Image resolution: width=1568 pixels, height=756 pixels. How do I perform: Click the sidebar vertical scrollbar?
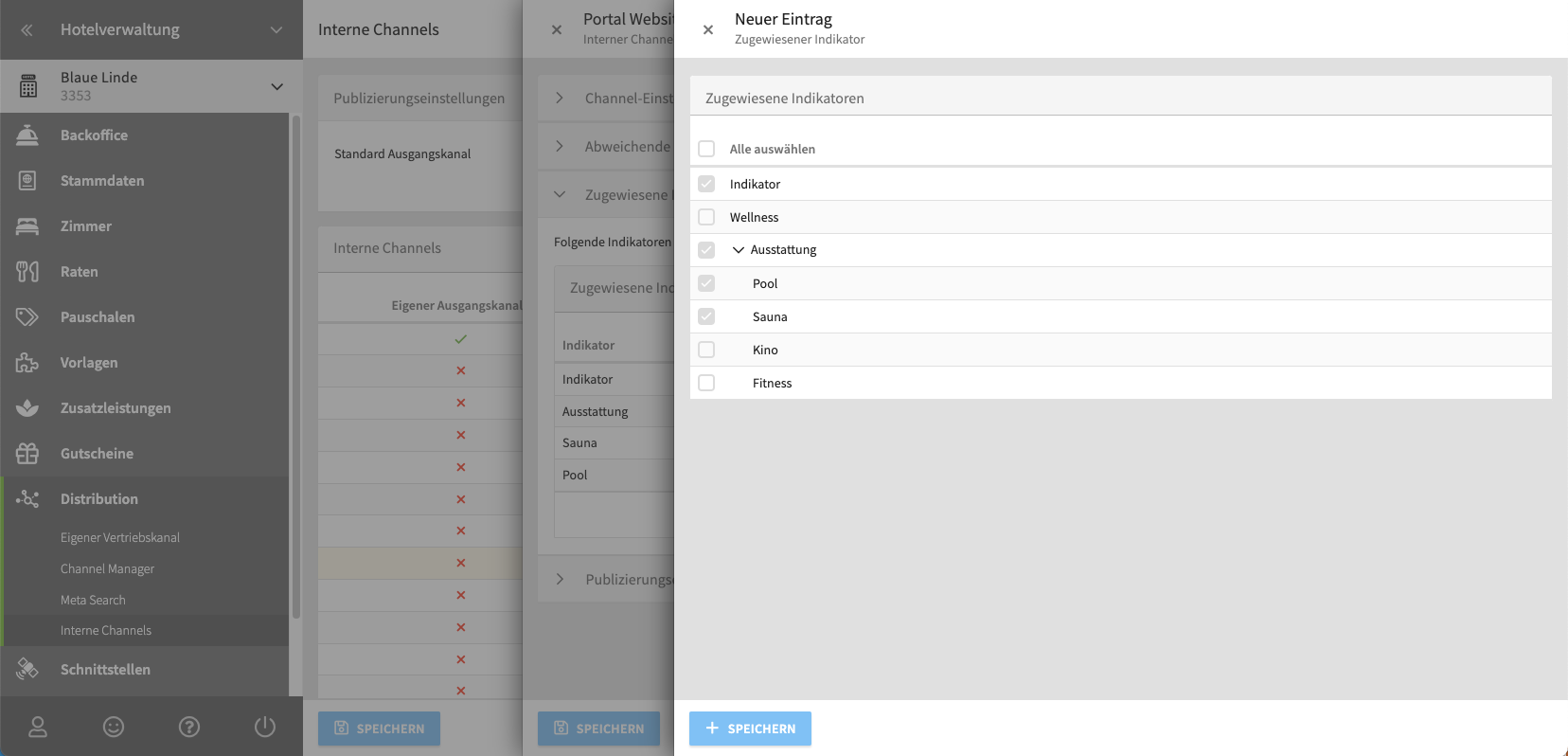click(296, 368)
